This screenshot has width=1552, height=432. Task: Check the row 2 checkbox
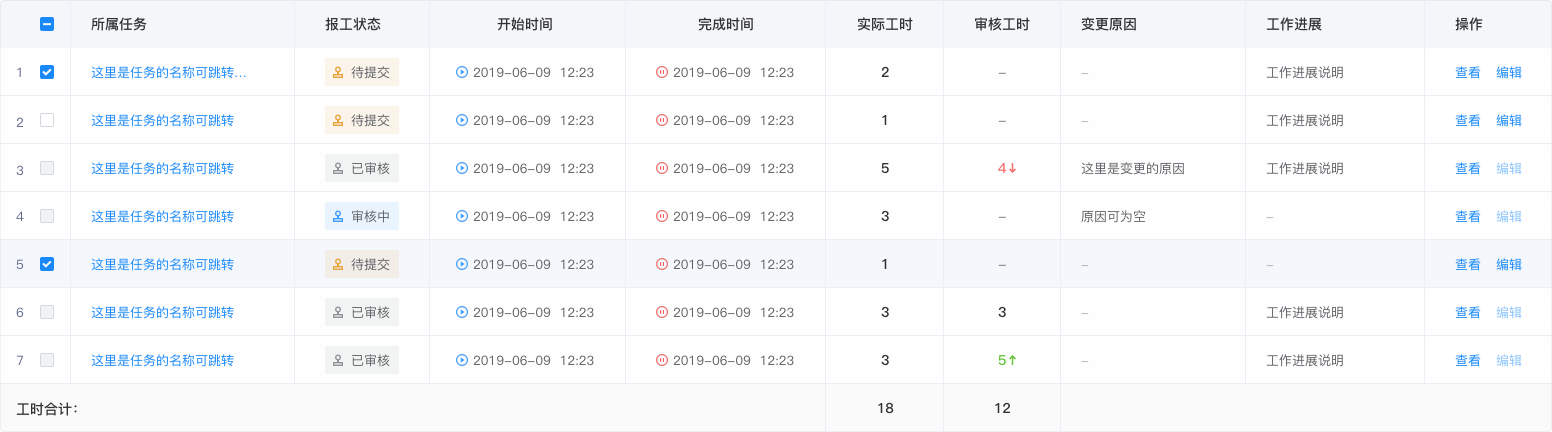coord(47,120)
